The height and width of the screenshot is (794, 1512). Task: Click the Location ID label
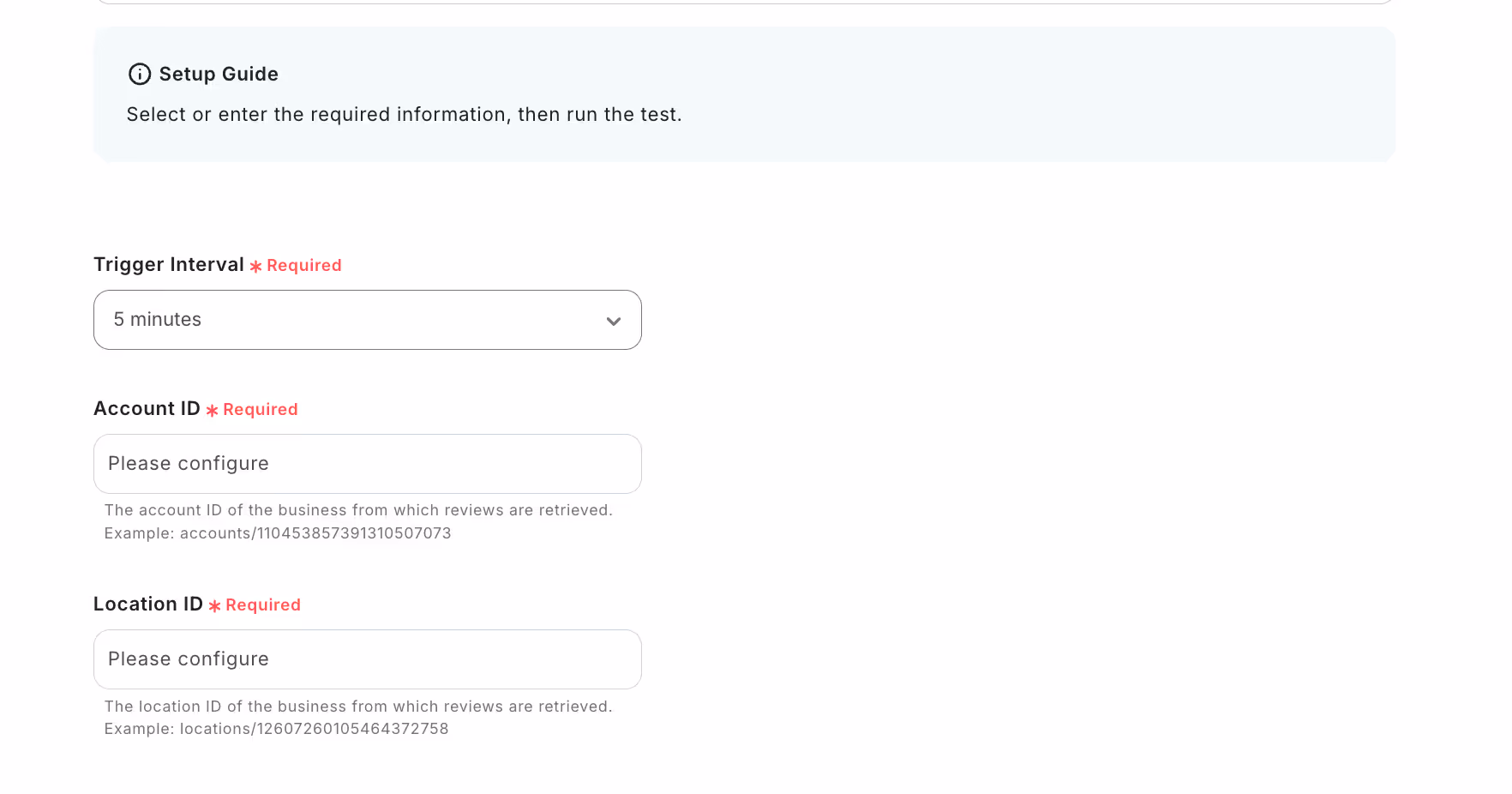point(148,605)
